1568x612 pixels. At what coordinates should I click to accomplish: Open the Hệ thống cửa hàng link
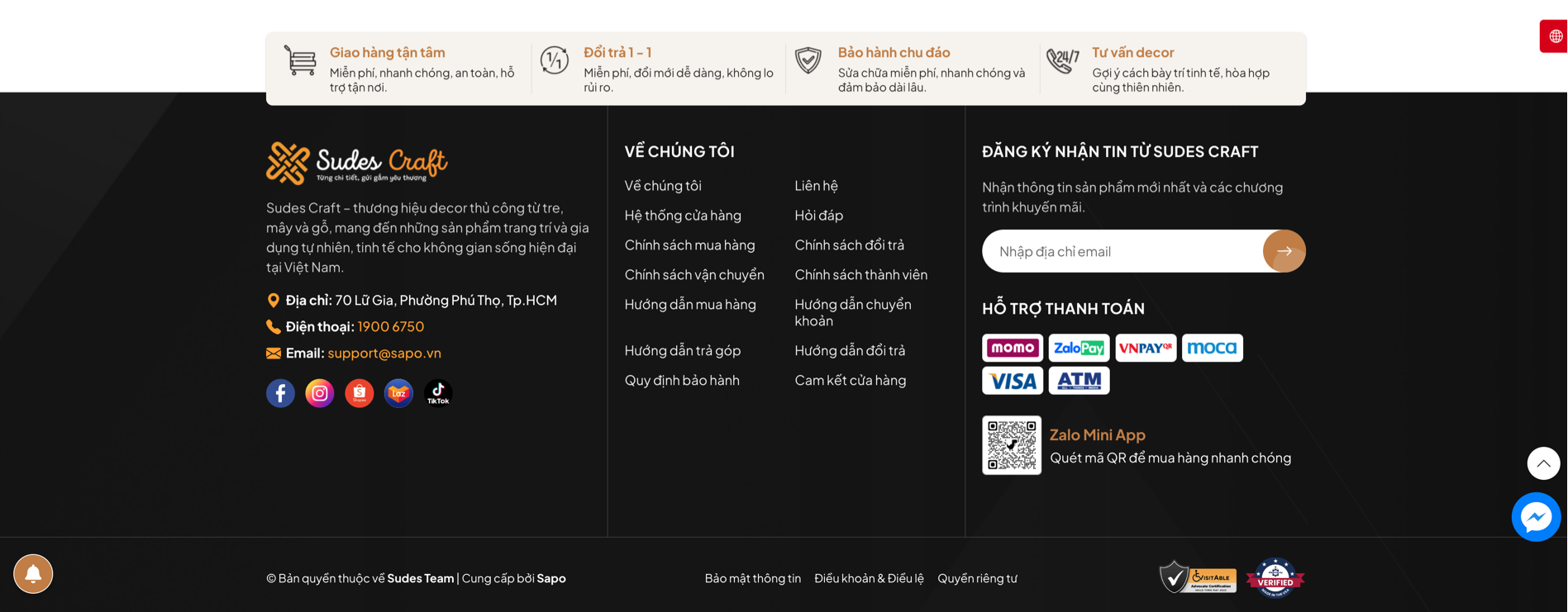click(683, 216)
